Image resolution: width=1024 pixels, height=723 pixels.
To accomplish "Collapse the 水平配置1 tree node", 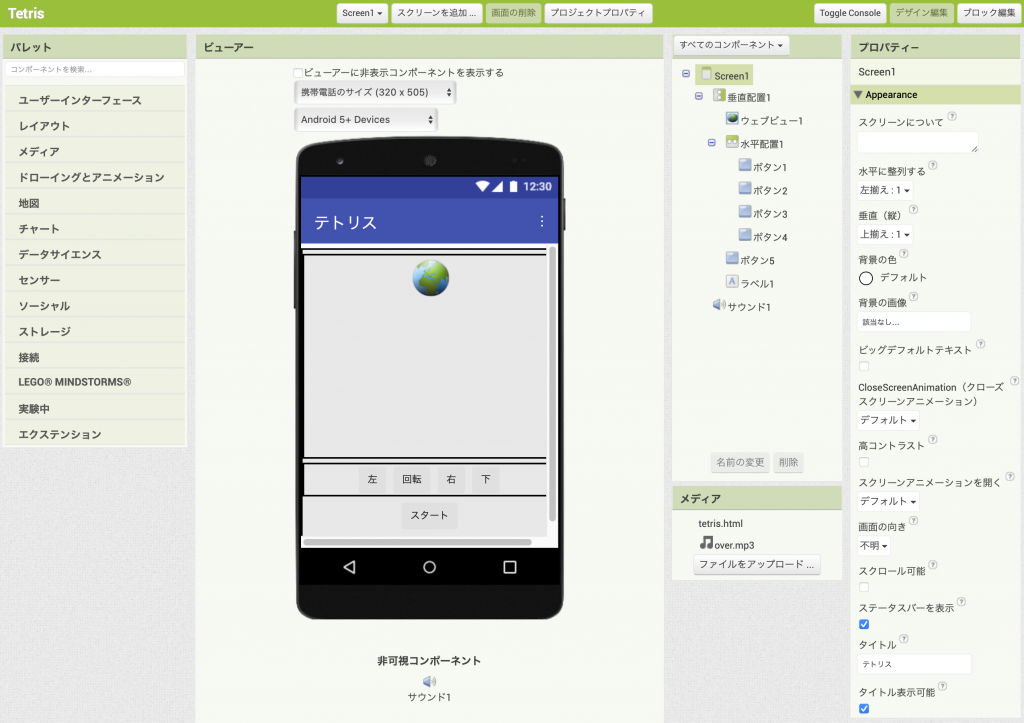I will 711,143.
